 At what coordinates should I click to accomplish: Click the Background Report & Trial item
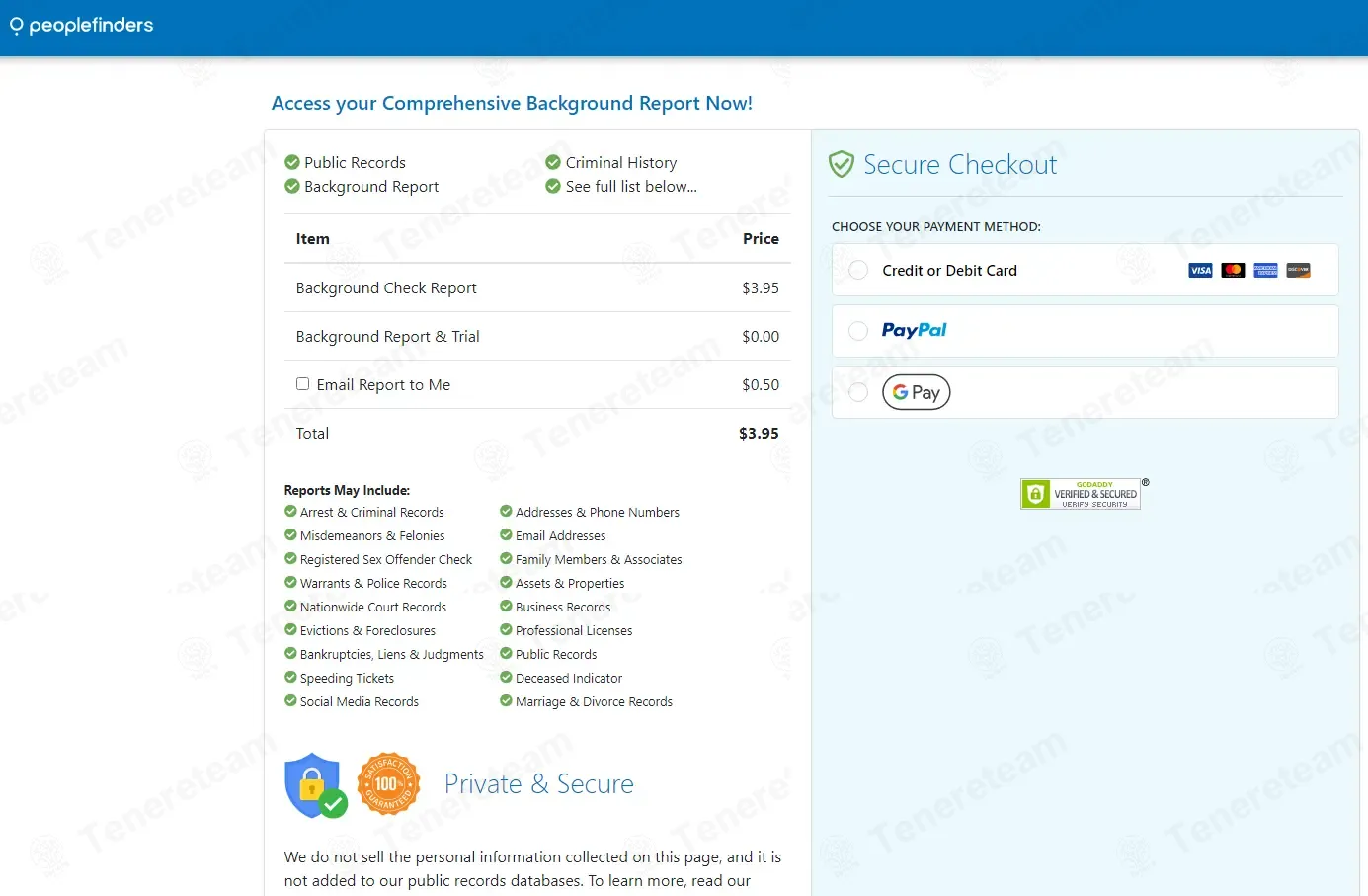pos(387,337)
